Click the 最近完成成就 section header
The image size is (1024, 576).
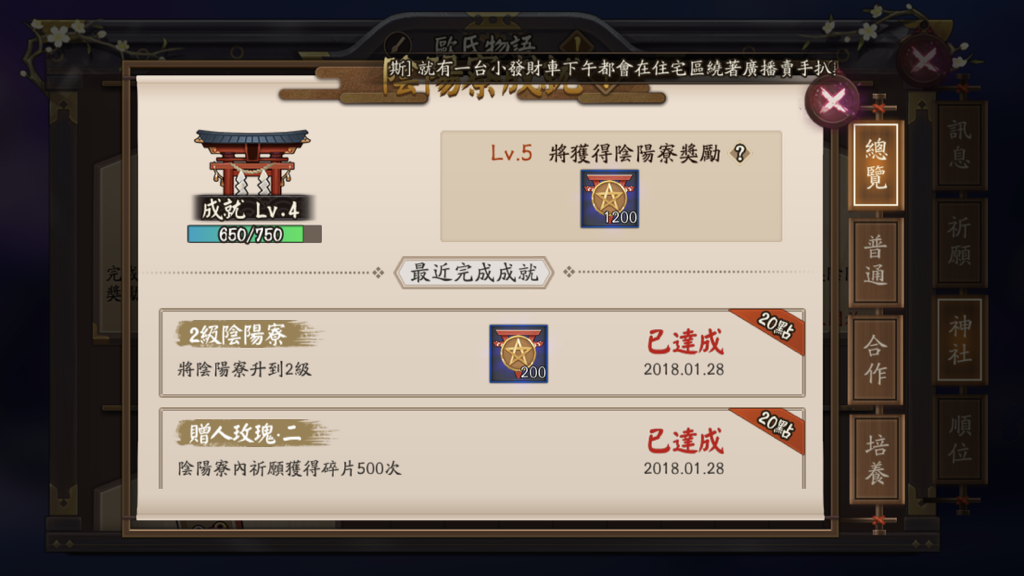pyautogui.click(x=474, y=272)
